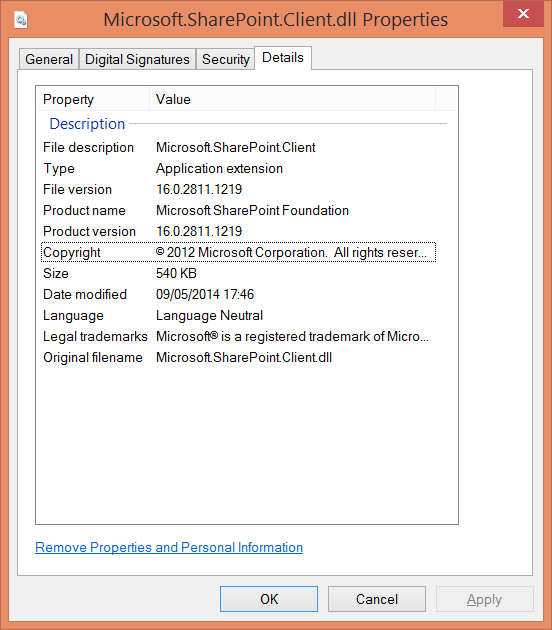Click the Application extension value
The height and width of the screenshot is (630, 552).
219,168
